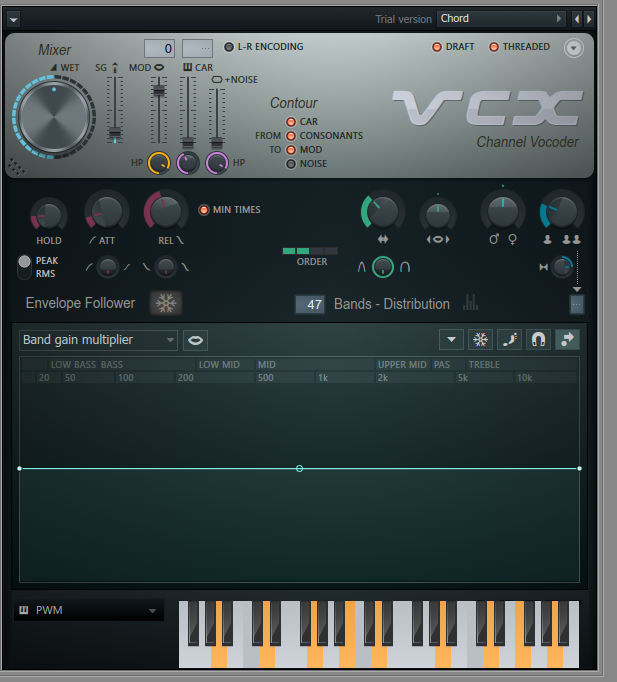The width and height of the screenshot is (617, 682).
Task: Go to next preset arrow
Action: pos(589,19)
